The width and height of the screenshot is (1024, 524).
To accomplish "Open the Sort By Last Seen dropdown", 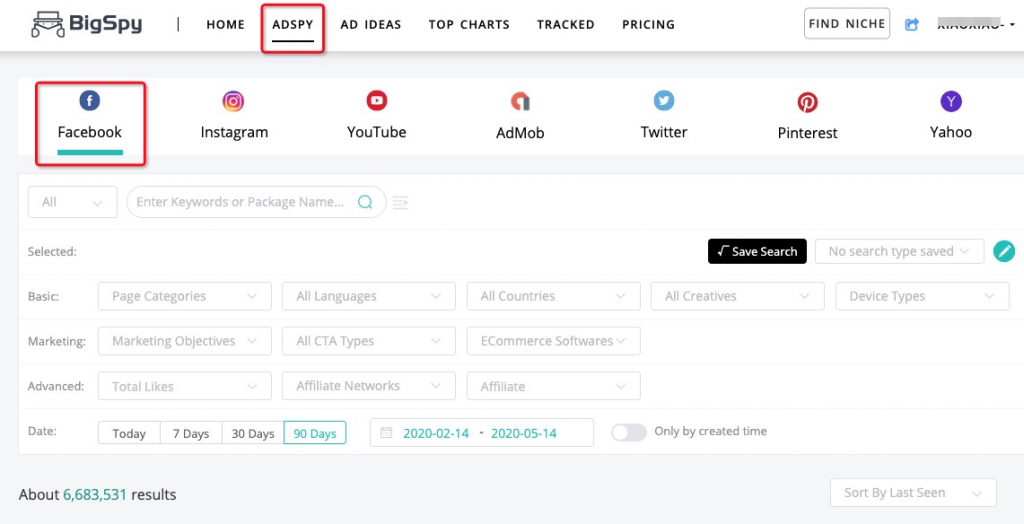I will coord(913,493).
